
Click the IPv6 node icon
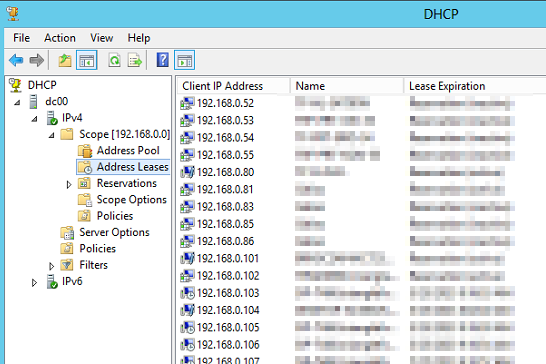52,281
